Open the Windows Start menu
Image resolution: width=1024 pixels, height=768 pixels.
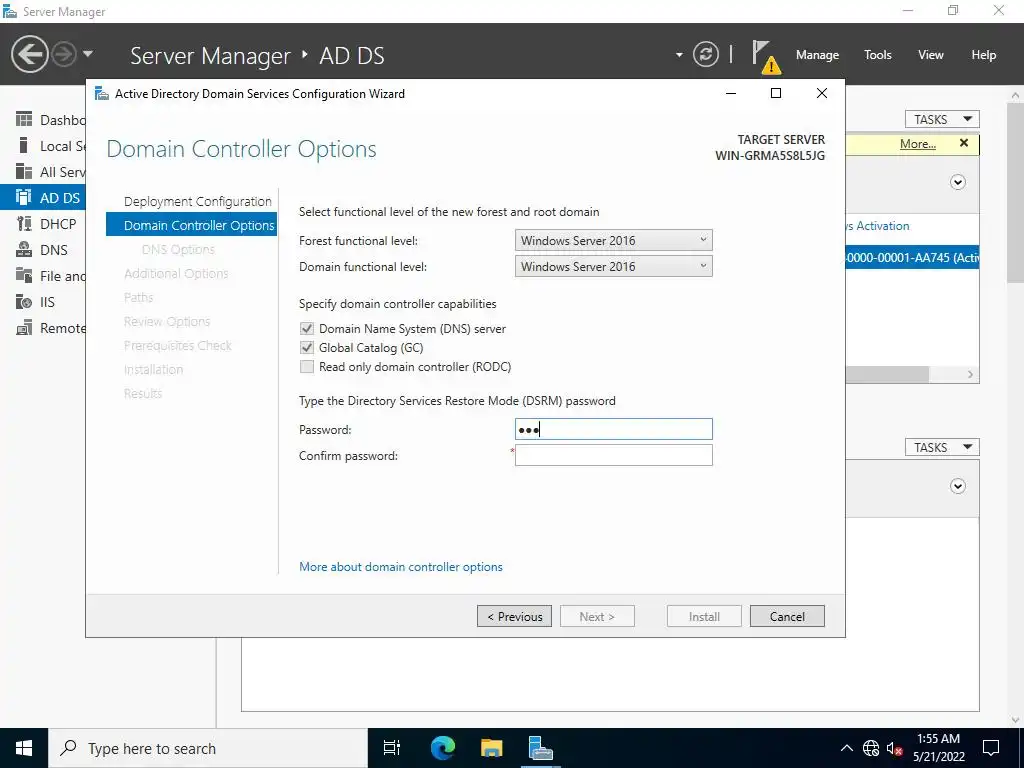click(x=24, y=748)
